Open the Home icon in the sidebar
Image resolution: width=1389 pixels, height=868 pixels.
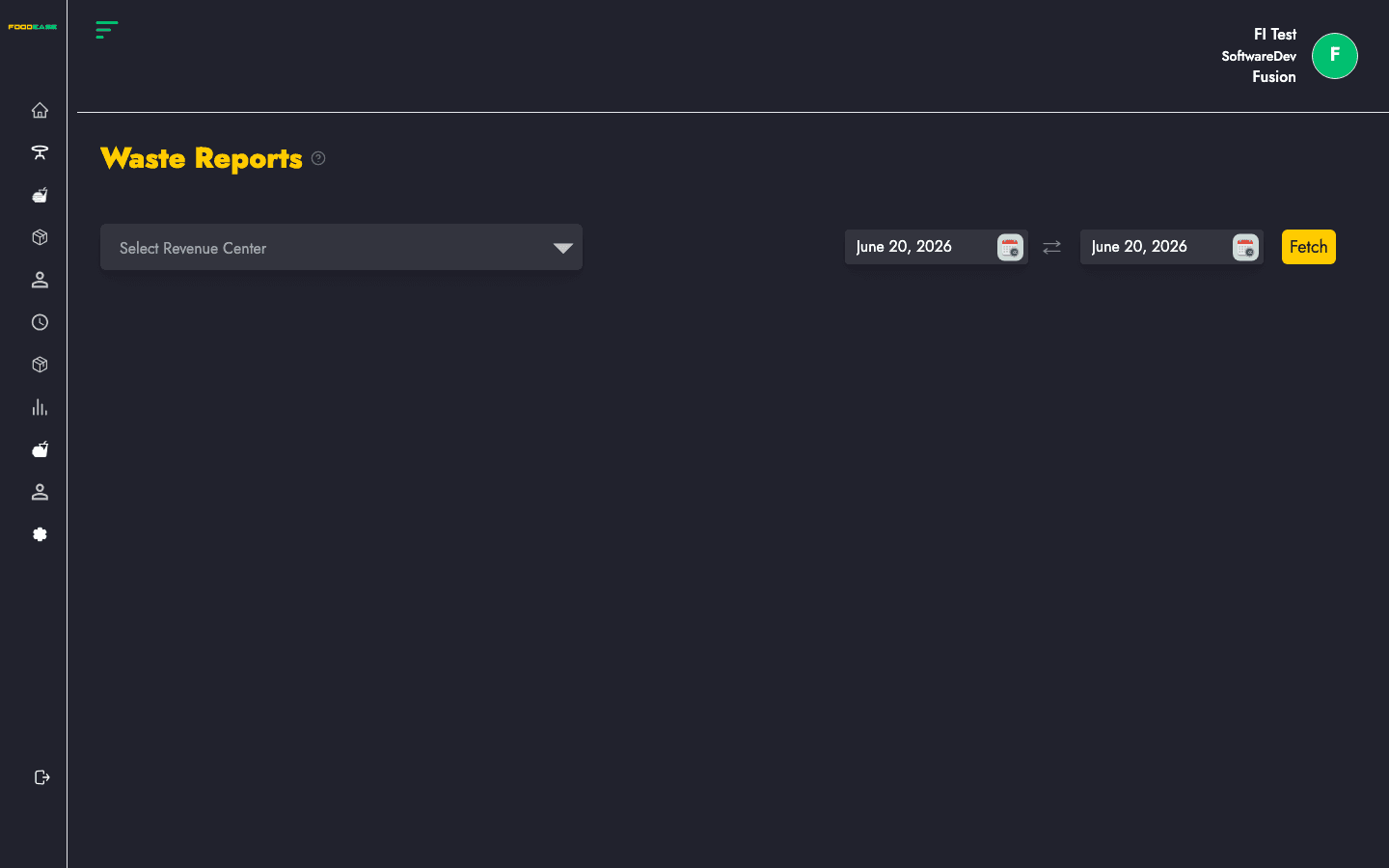pyautogui.click(x=40, y=110)
